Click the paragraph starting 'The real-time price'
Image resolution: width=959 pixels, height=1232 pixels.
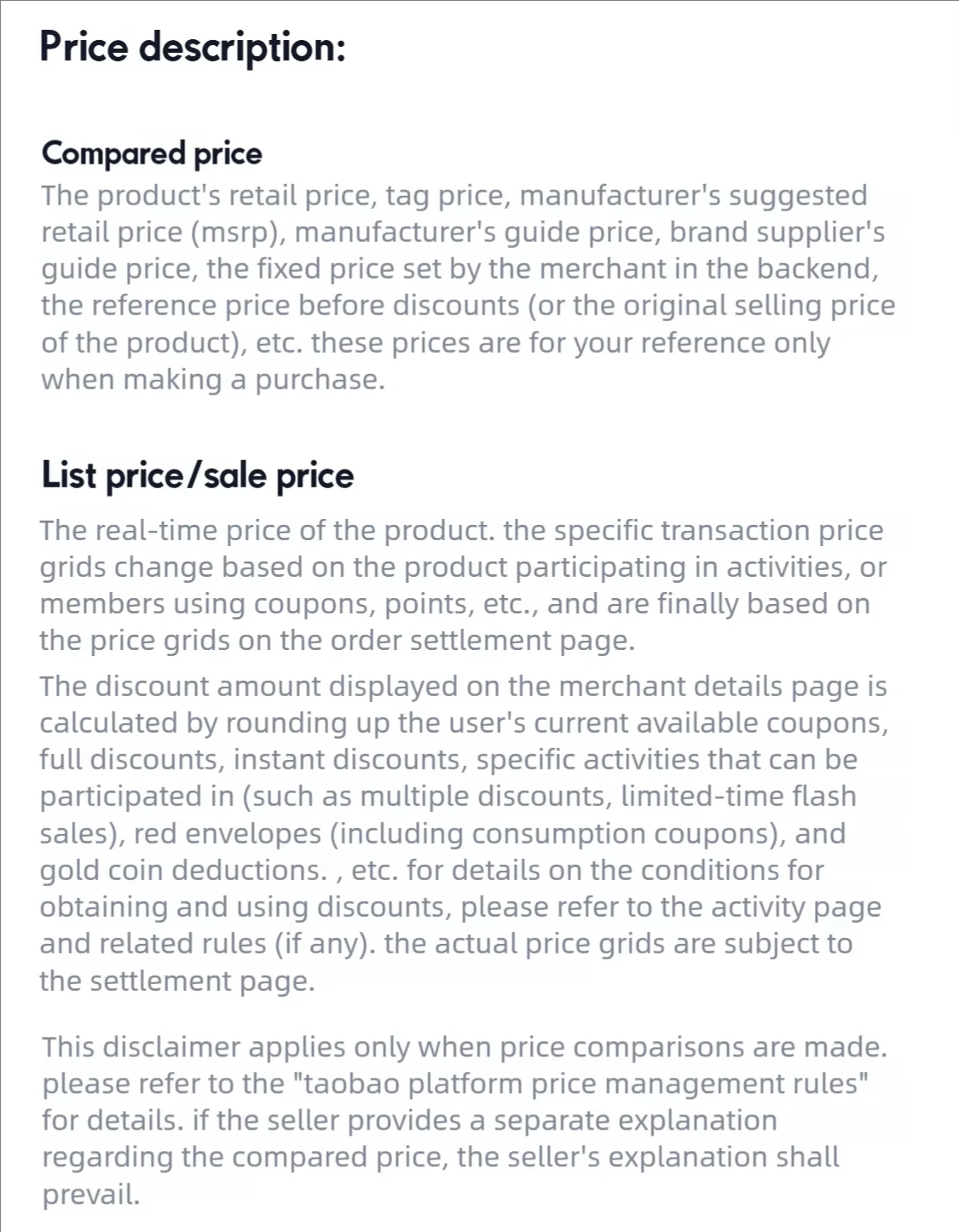pyautogui.click(x=463, y=585)
